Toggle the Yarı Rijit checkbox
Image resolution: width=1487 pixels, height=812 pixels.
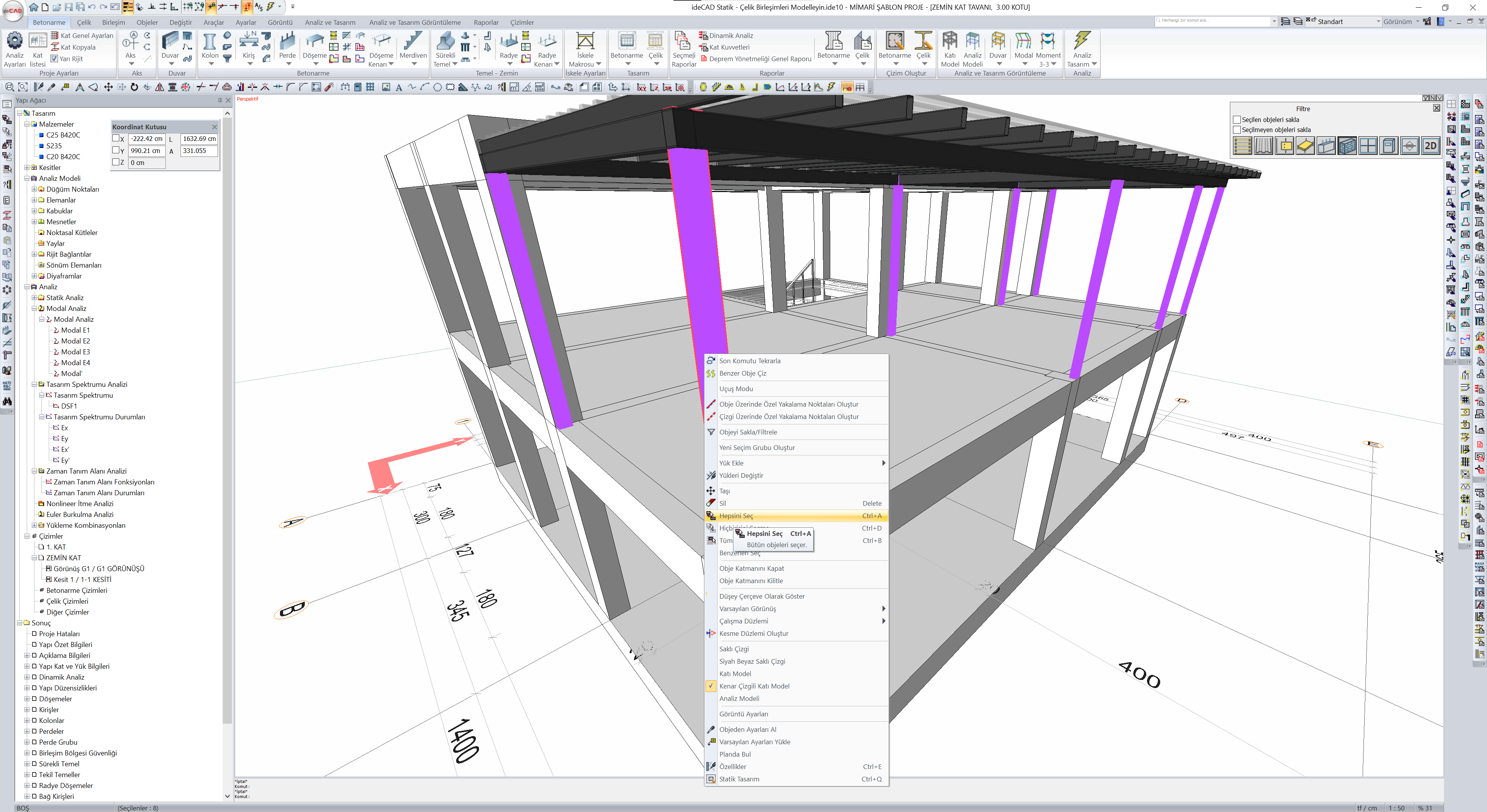[x=54, y=59]
